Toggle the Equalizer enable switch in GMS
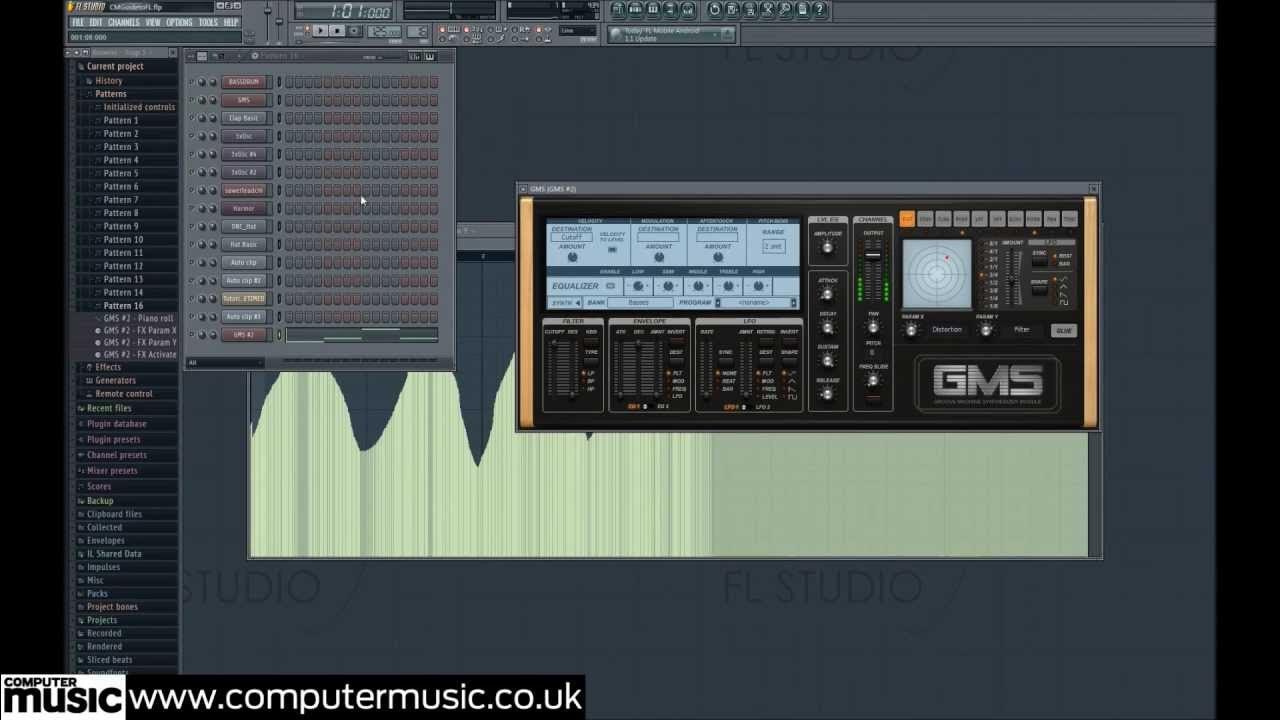Viewport: 1280px width, 720px height. [610, 286]
